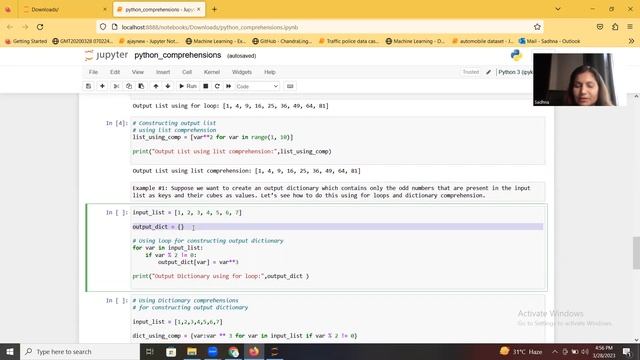Open cell type Code dropdown

click(x=257, y=86)
